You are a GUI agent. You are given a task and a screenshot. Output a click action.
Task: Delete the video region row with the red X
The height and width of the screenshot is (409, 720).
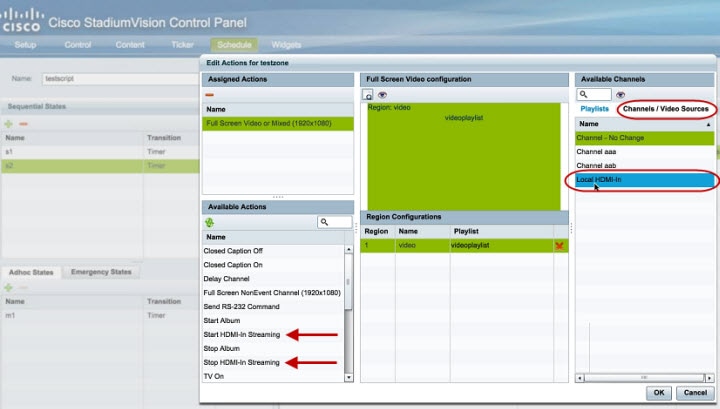(x=559, y=246)
